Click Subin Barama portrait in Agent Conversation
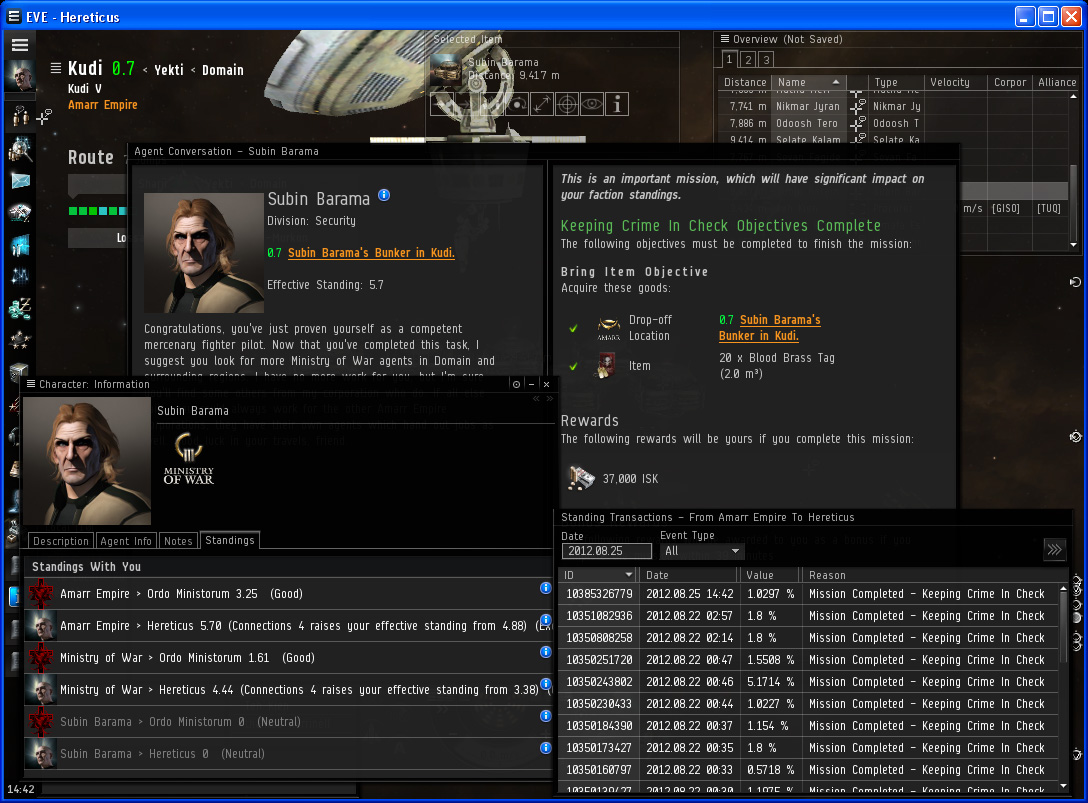Image resolution: width=1088 pixels, height=803 pixels. pos(203,253)
